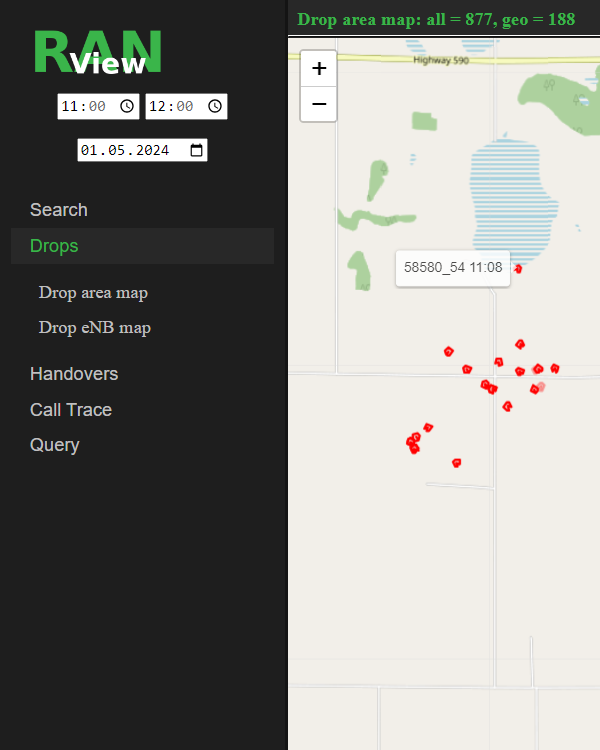Open the calendar picker in the date field

(196, 150)
